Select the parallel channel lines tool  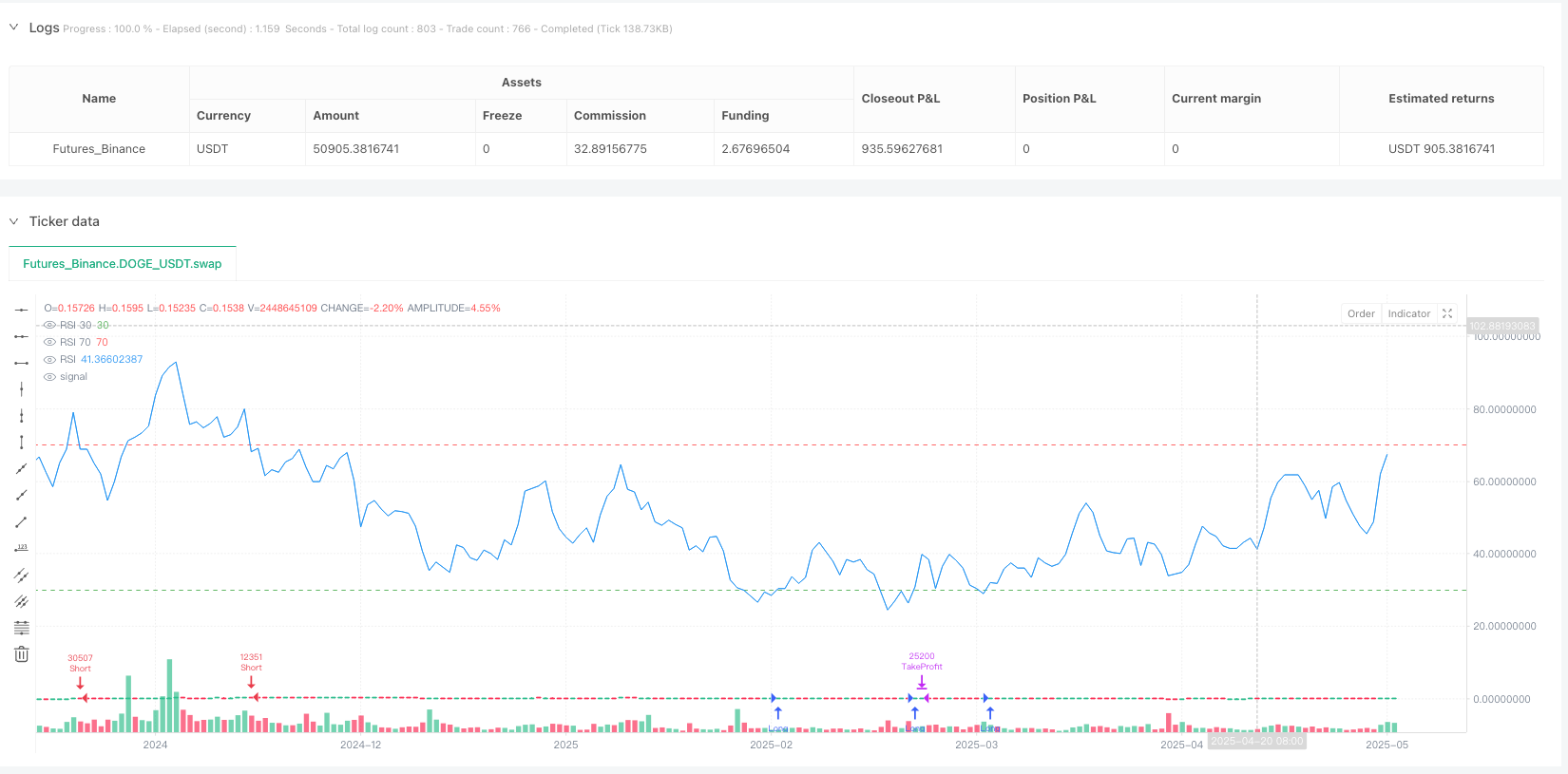click(21, 602)
